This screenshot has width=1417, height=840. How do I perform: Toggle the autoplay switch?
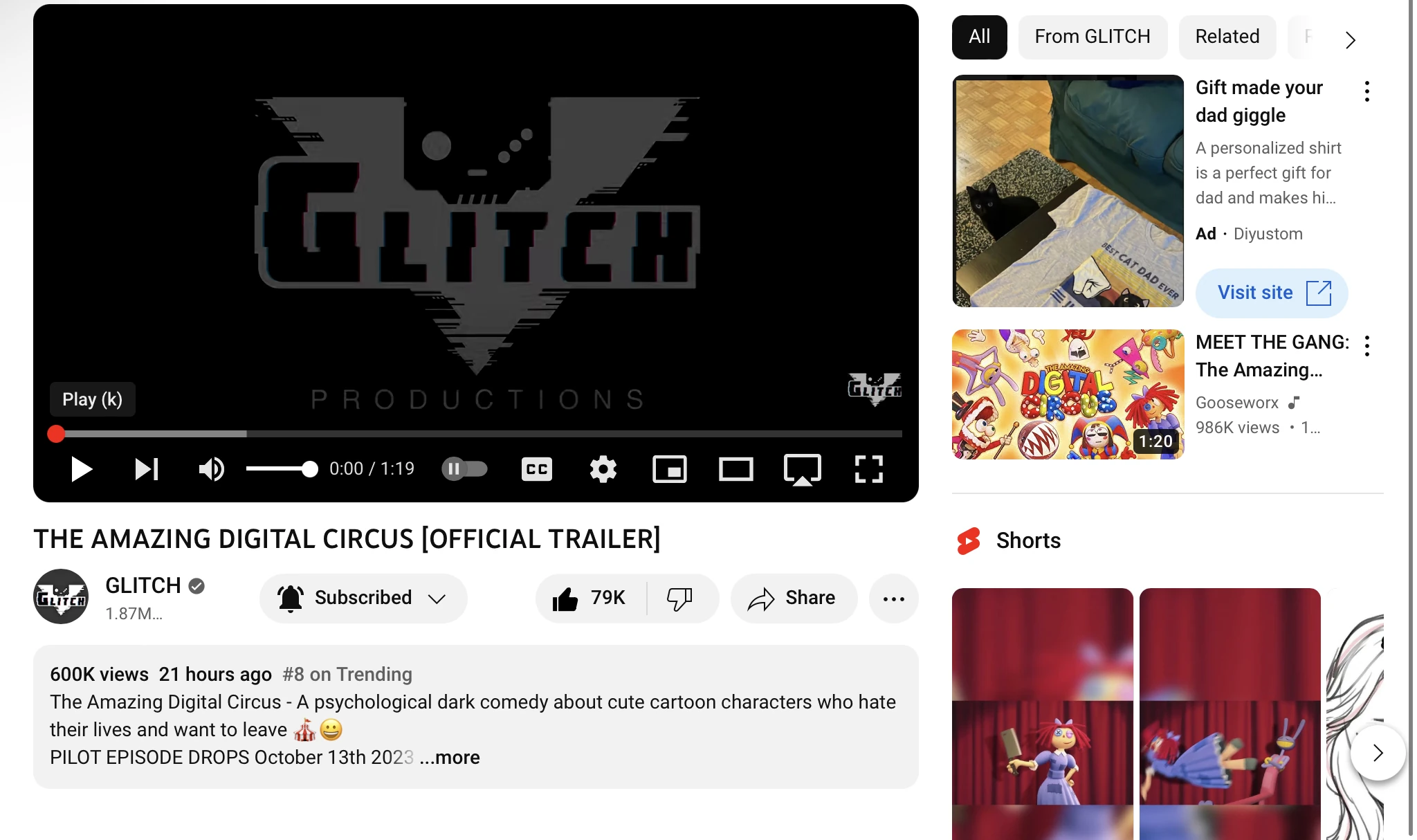464,469
